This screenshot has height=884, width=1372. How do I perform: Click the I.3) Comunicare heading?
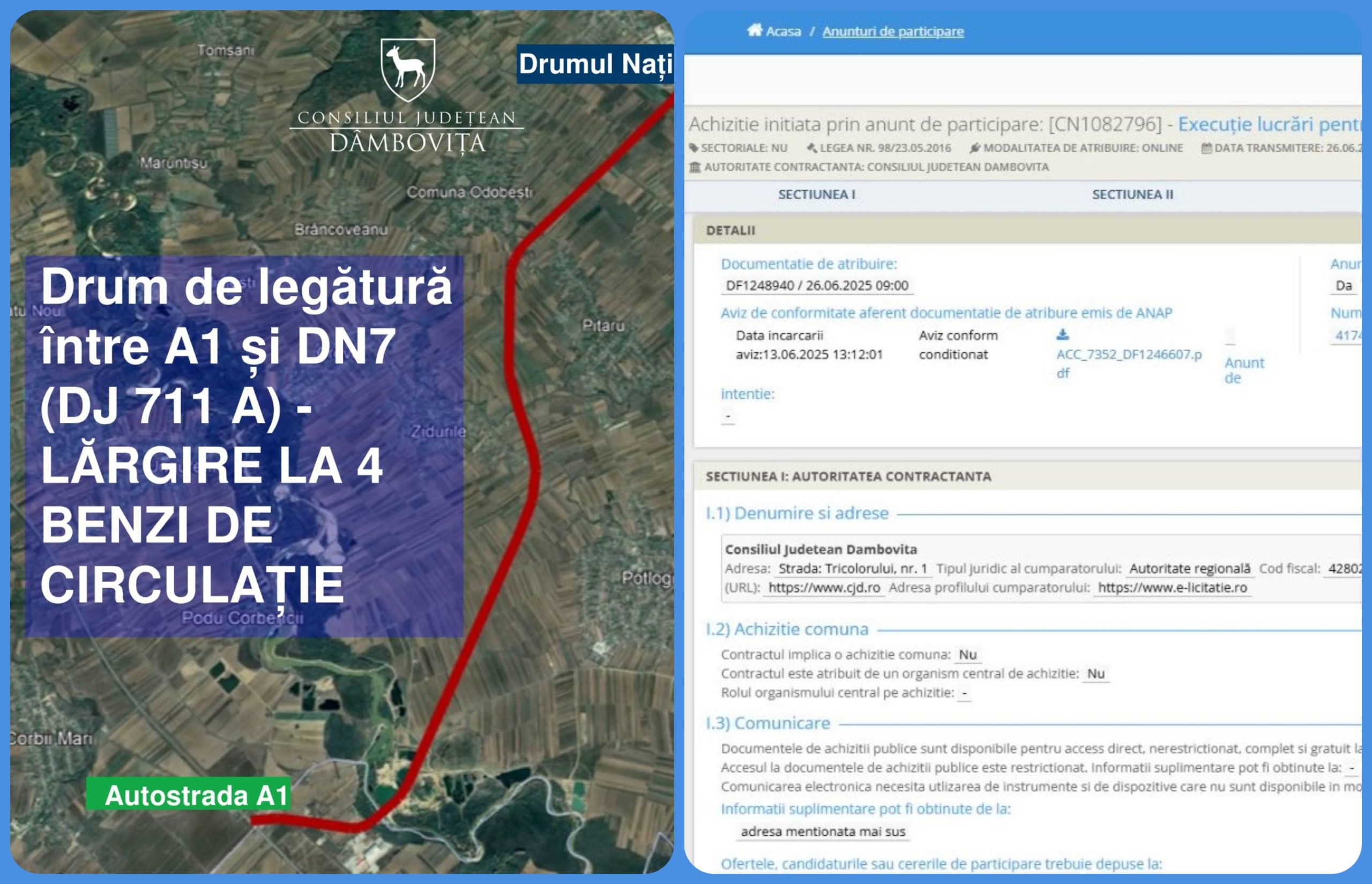pyautogui.click(x=768, y=723)
